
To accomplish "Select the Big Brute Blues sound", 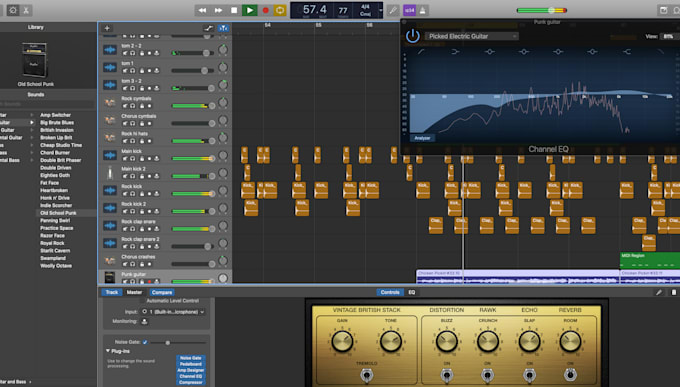I will pyautogui.click(x=57, y=122).
